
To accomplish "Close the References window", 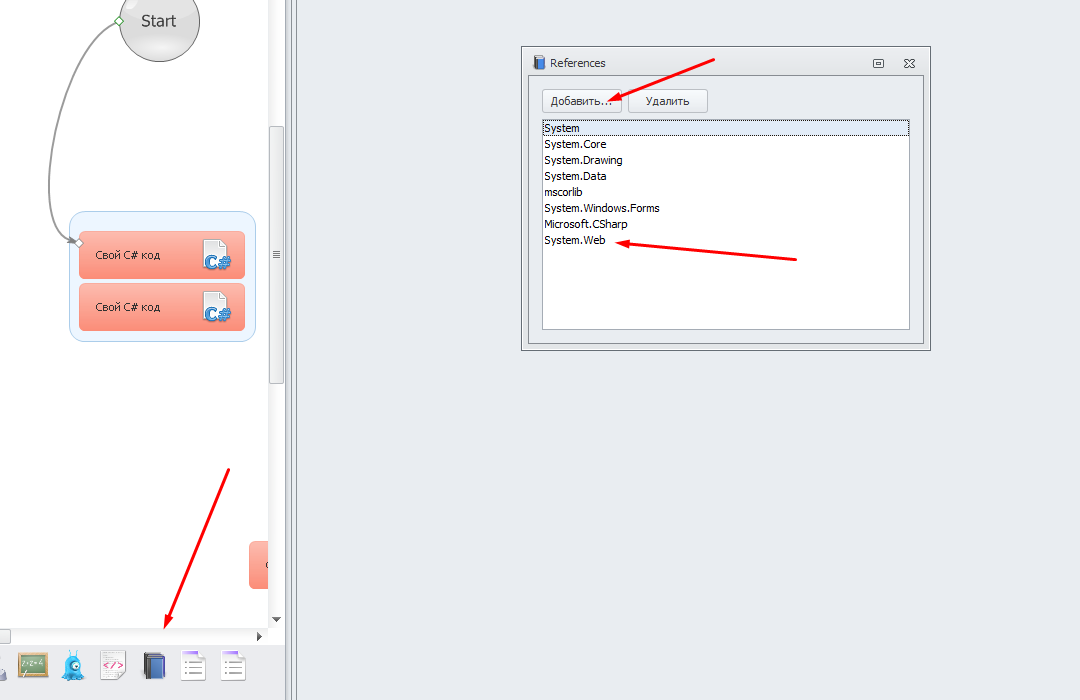I will point(909,63).
